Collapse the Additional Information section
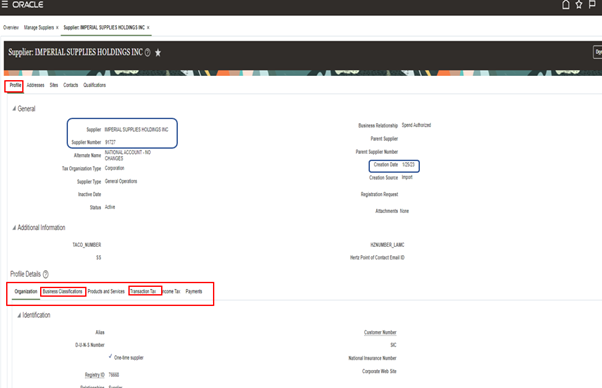Screen dimensions: 602x388 pos(14,228)
